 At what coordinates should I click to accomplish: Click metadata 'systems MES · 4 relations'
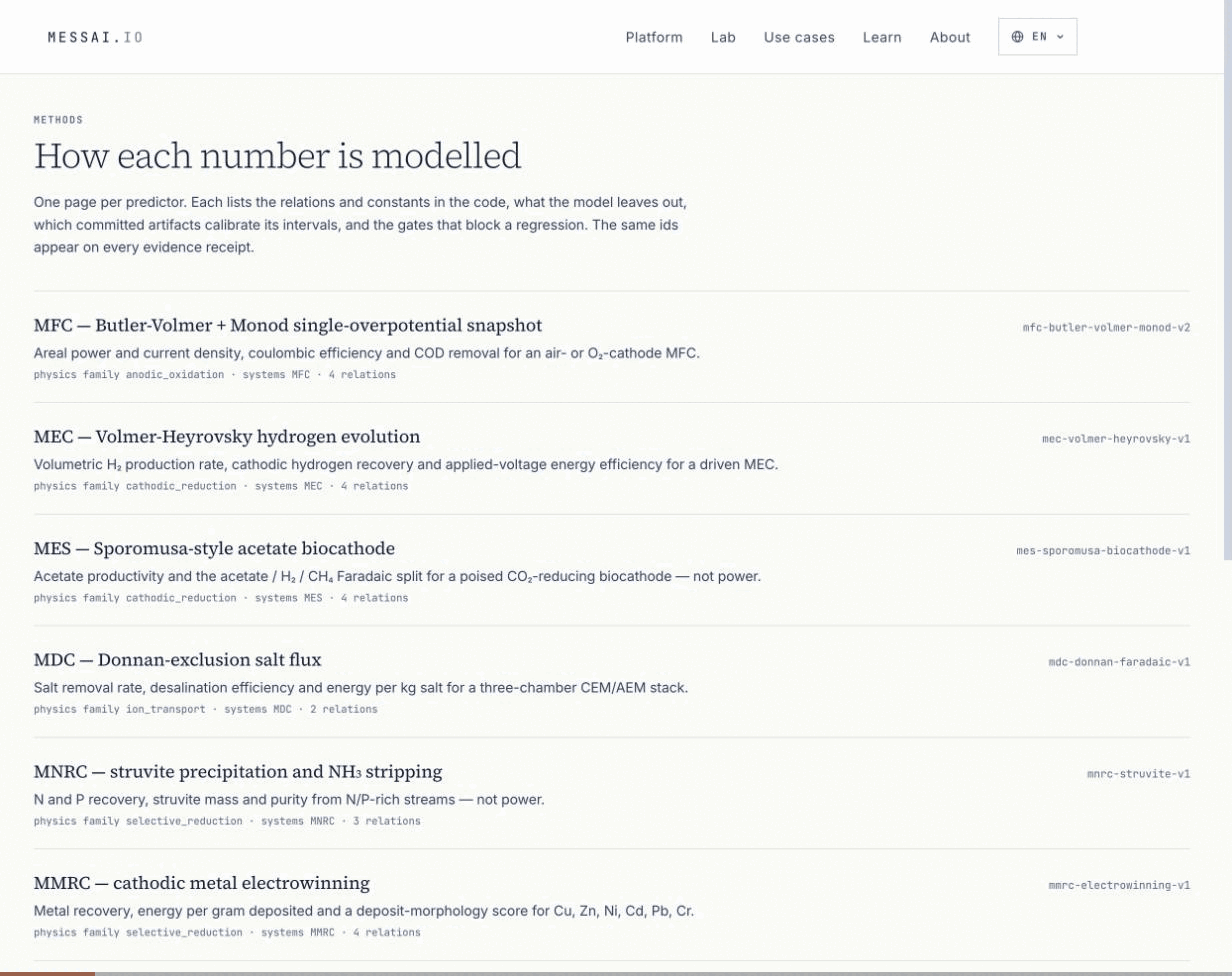332,599
